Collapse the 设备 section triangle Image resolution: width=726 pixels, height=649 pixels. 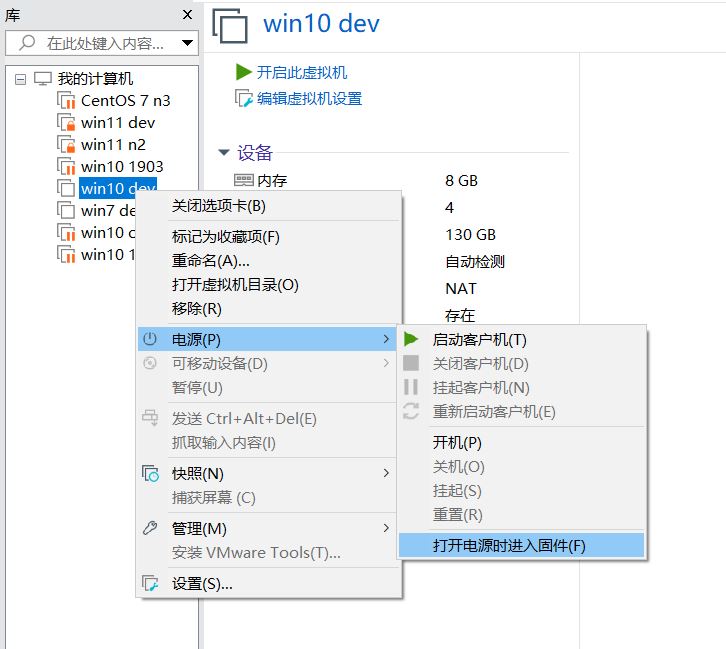(224, 152)
